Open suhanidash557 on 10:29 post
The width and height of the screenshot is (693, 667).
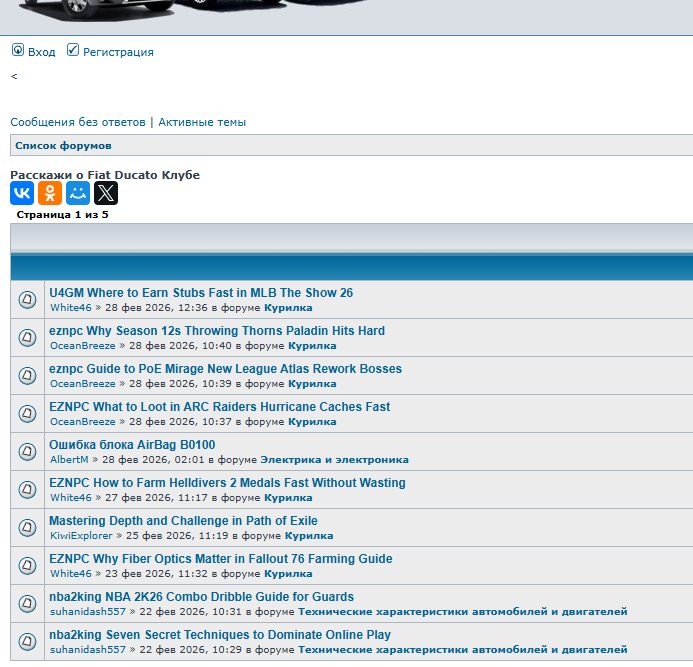[88, 650]
